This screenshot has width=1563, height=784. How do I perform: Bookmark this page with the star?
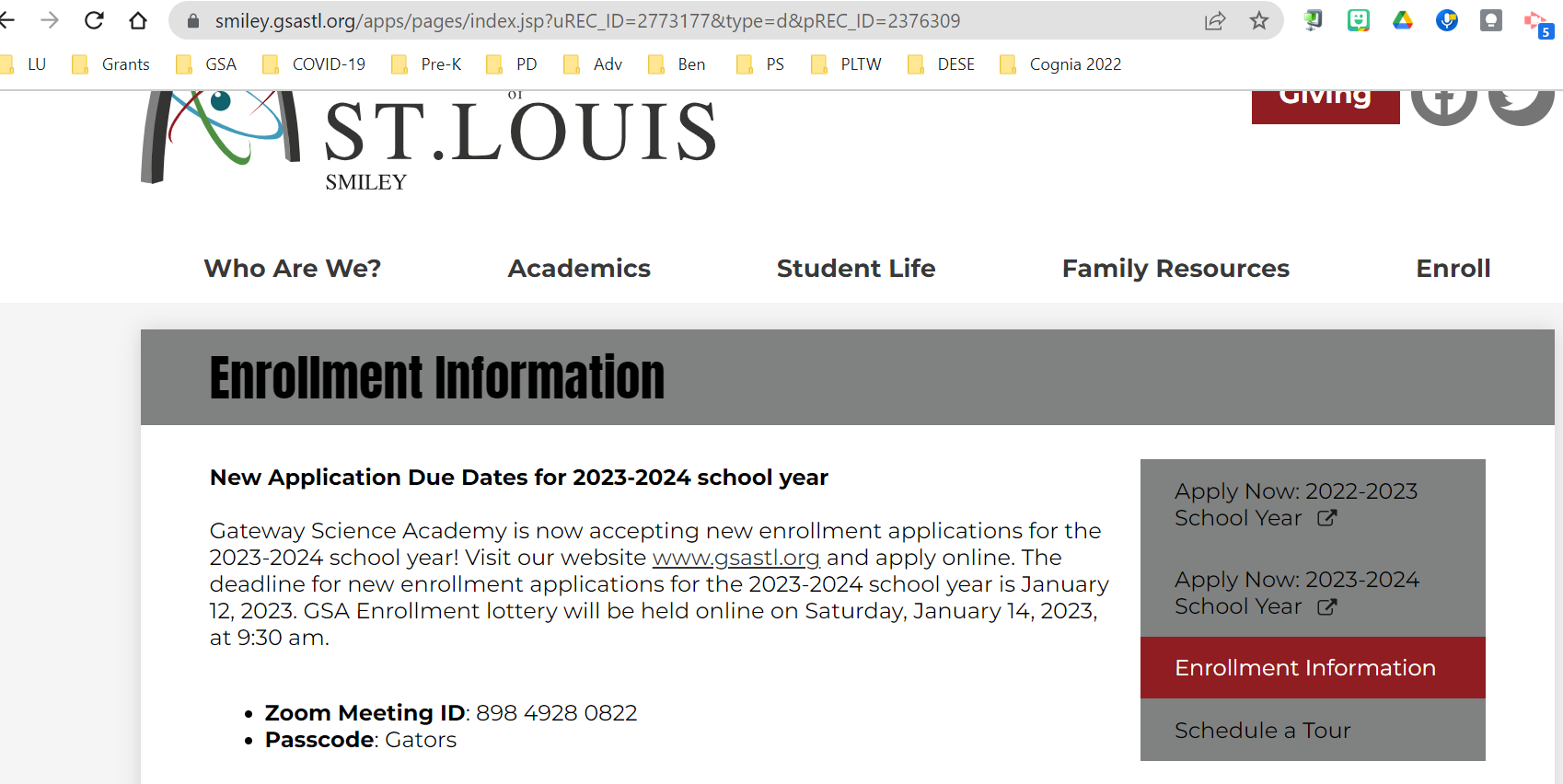pyautogui.click(x=1259, y=20)
